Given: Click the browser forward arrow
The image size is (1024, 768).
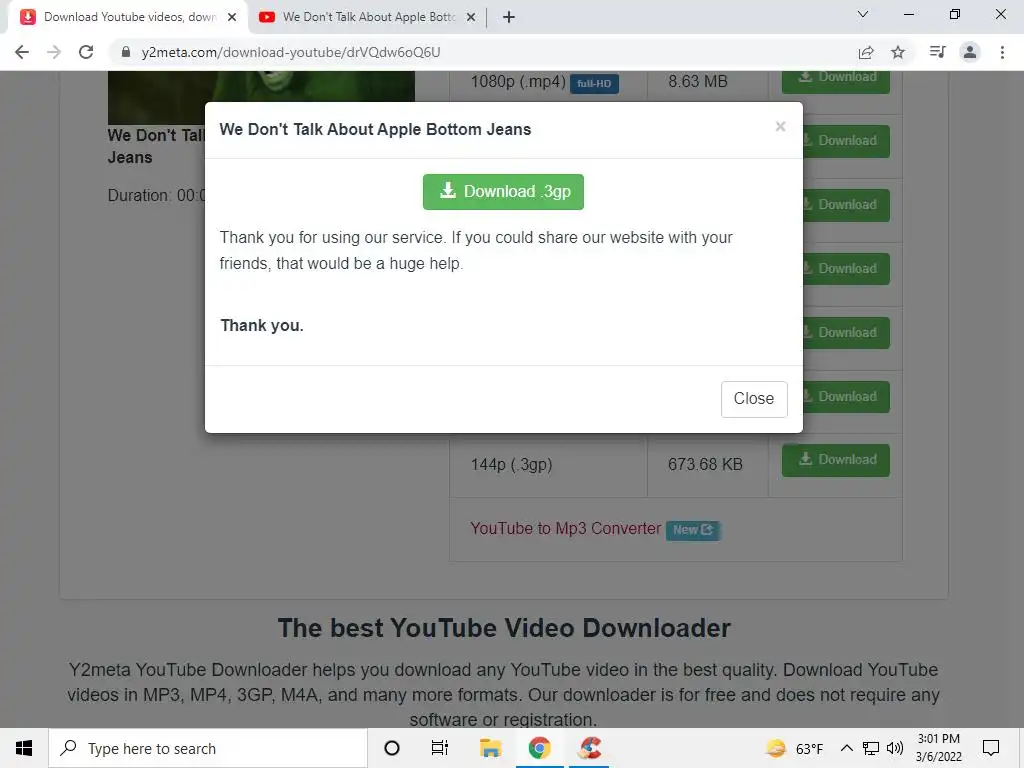Looking at the screenshot, I should tap(54, 52).
